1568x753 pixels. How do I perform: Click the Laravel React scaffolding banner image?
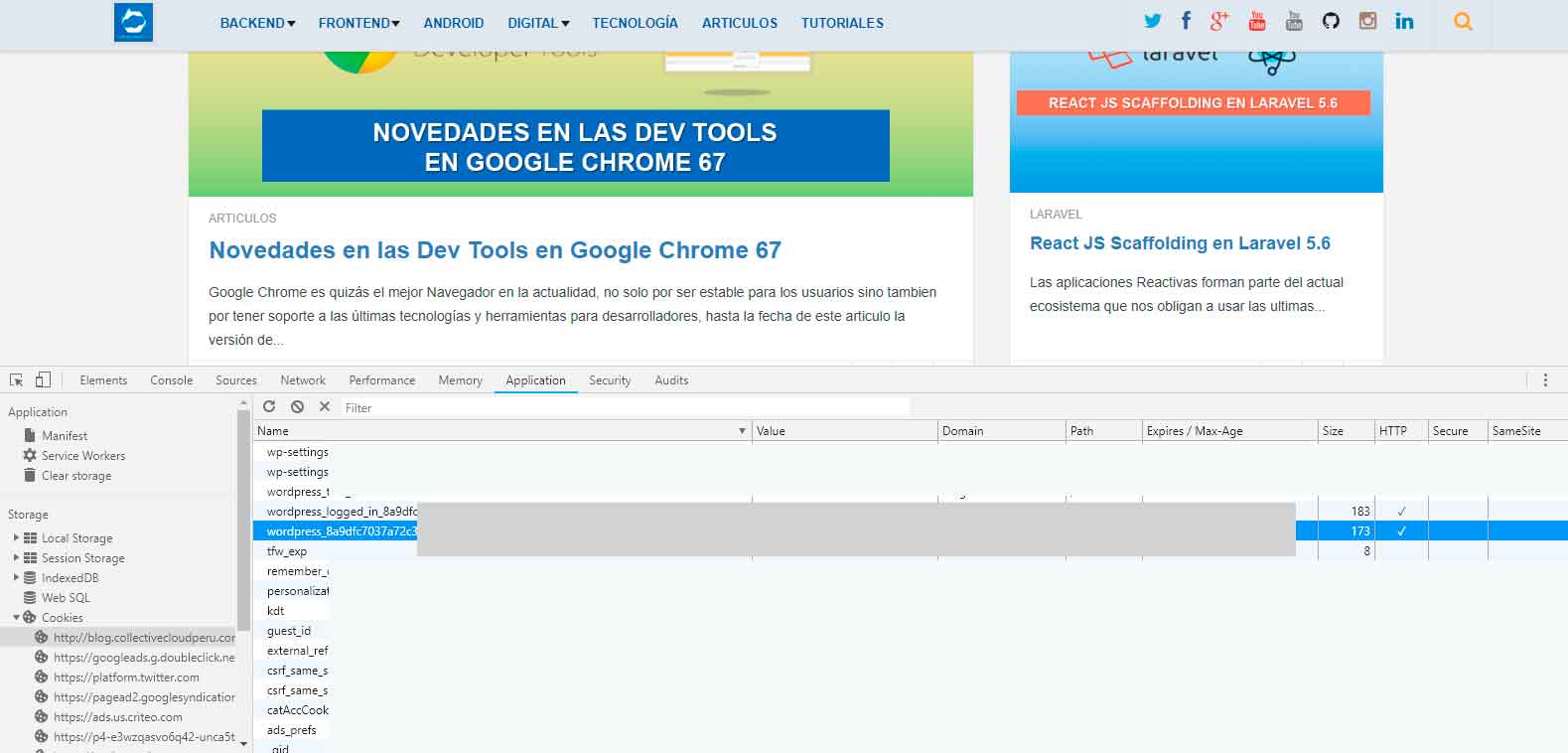coord(1197,121)
